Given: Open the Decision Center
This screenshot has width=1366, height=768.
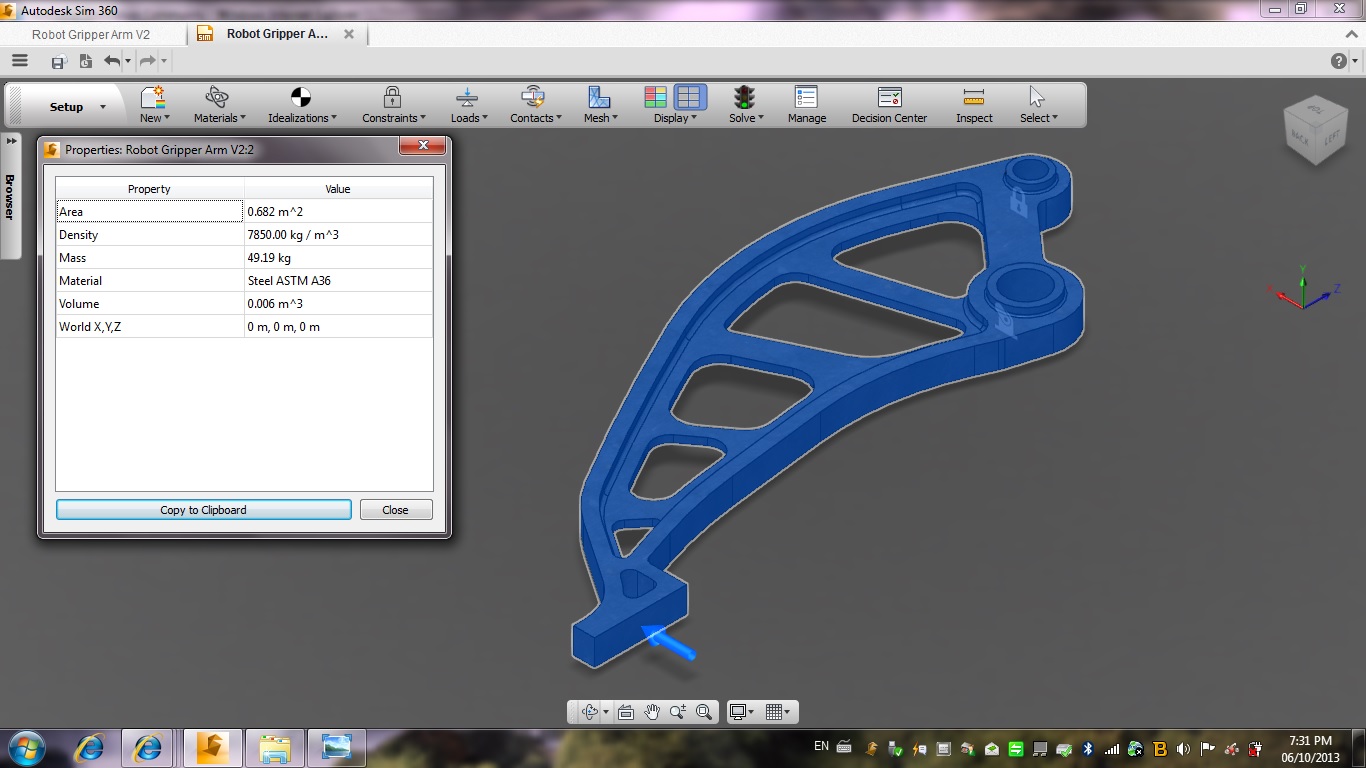Looking at the screenshot, I should (x=889, y=105).
